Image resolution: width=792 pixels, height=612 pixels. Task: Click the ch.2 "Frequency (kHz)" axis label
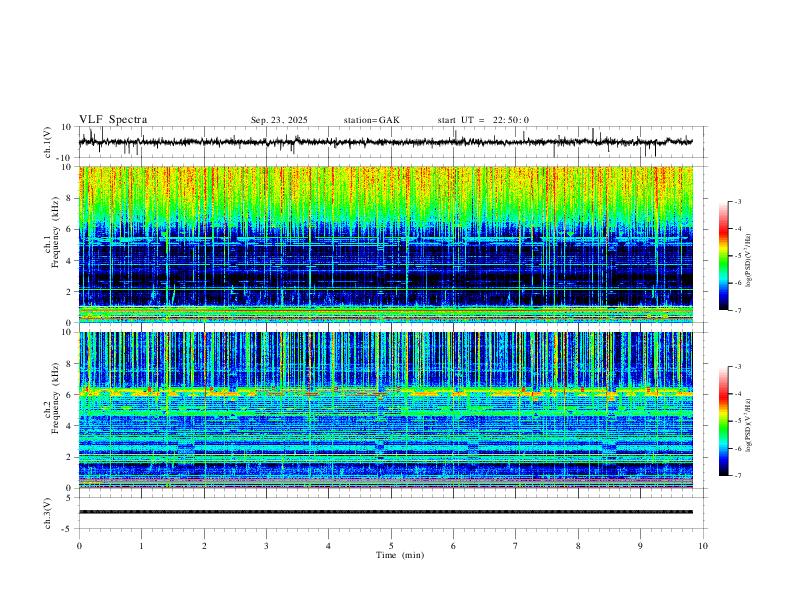55,398
